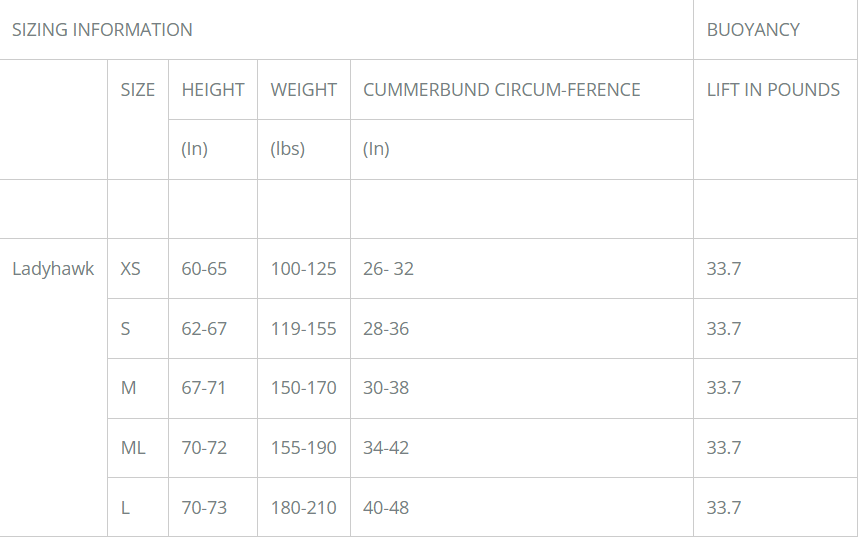Click the 67-71 height value
858x537 pixels.
[204, 388]
